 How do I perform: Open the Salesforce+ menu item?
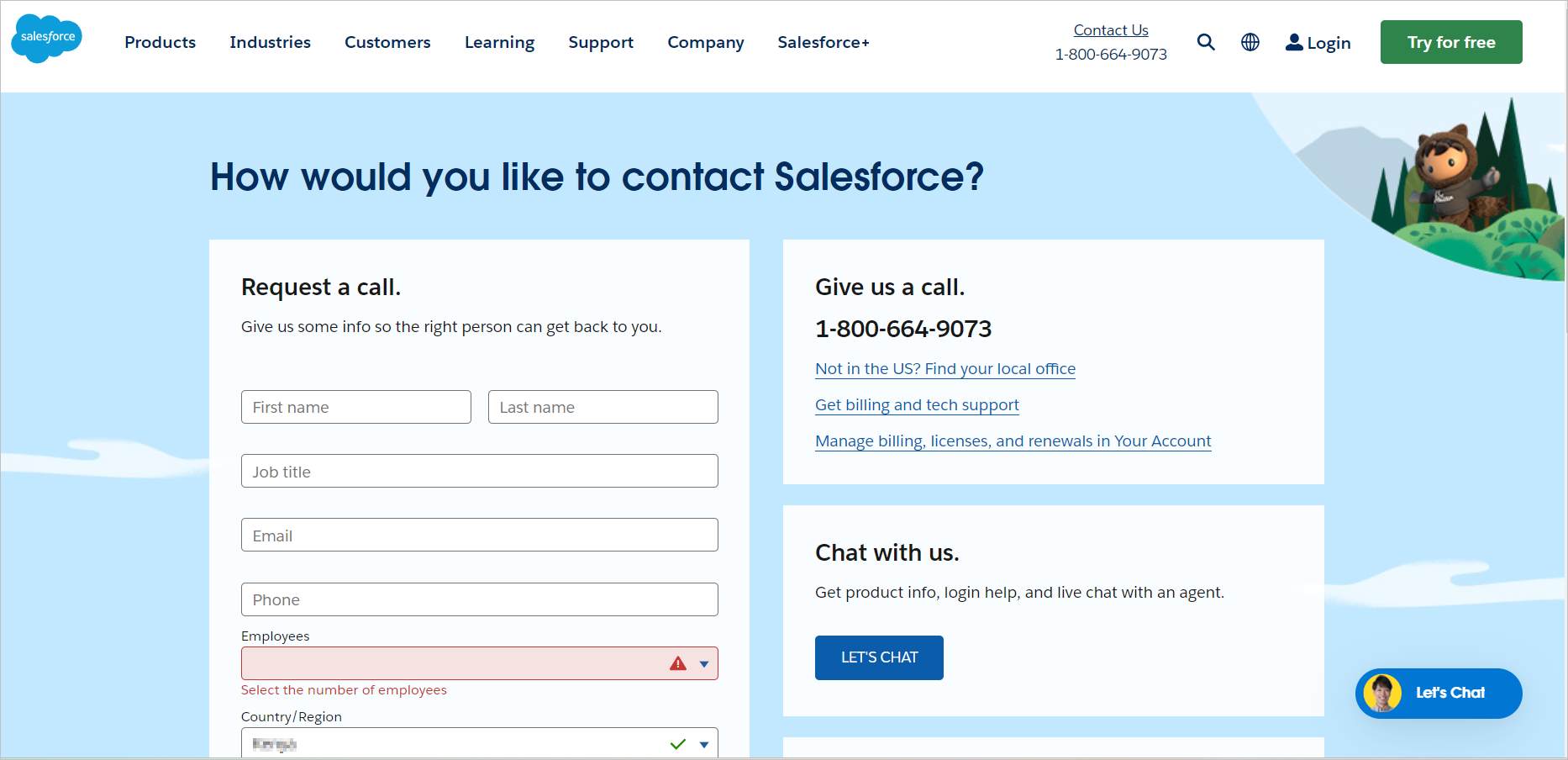(x=823, y=42)
